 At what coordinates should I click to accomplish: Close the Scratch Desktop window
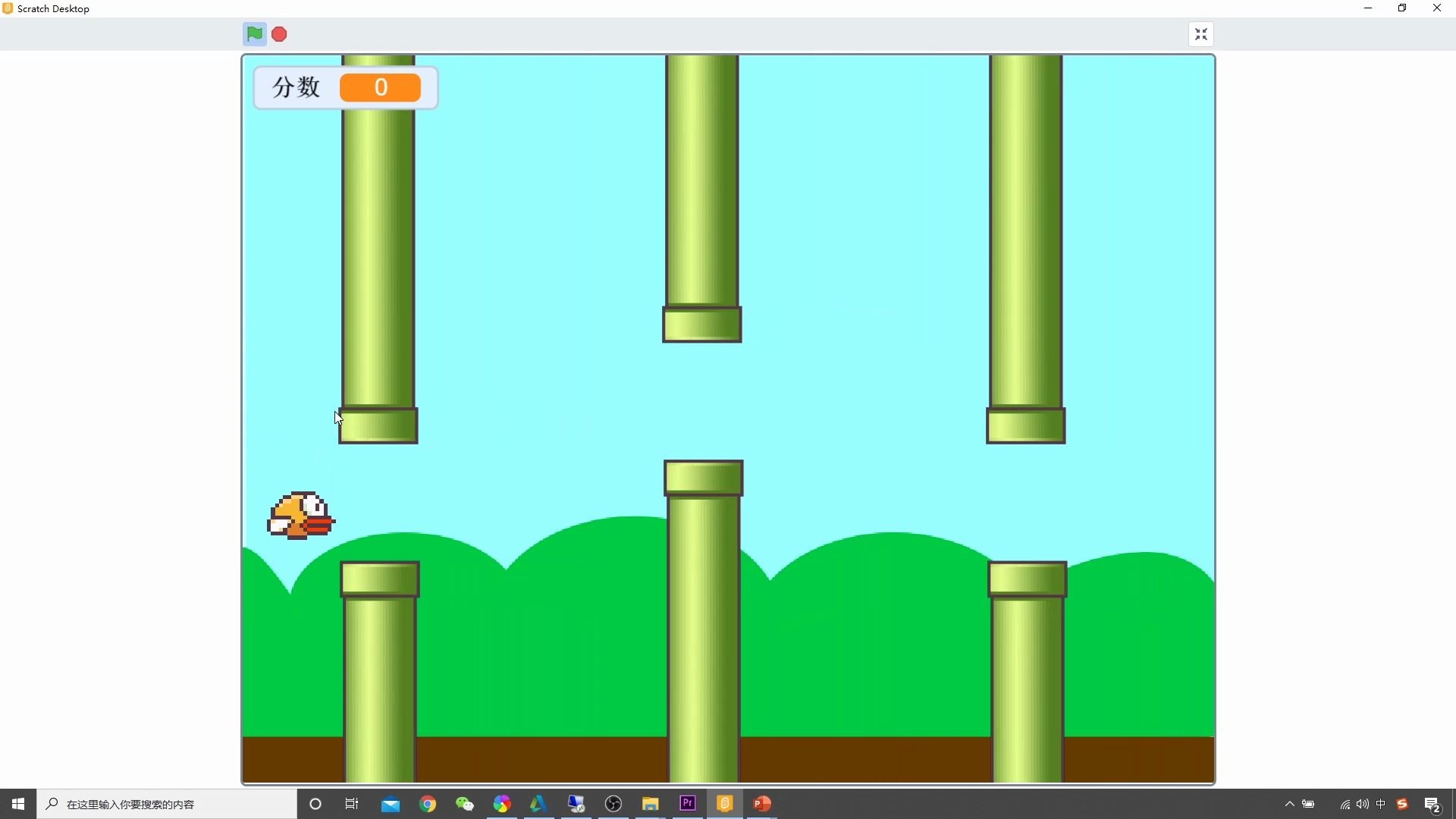1437,8
